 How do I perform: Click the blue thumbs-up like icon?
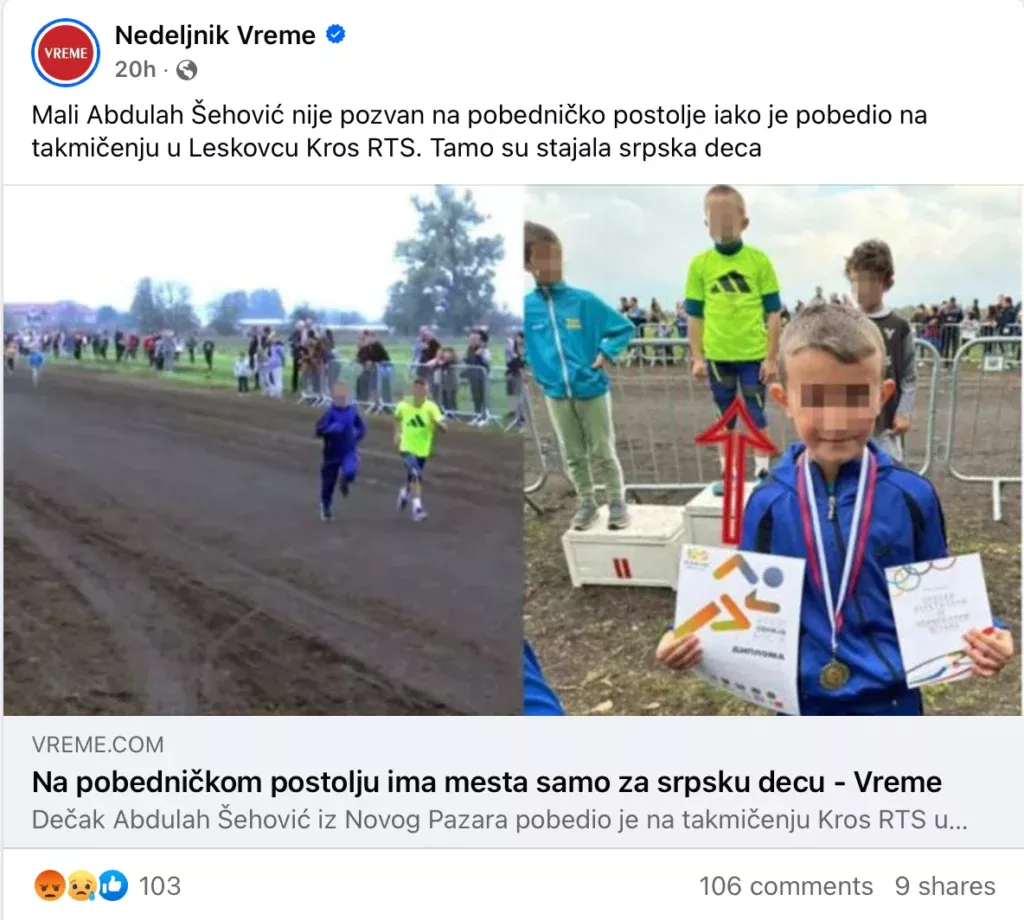pos(112,885)
